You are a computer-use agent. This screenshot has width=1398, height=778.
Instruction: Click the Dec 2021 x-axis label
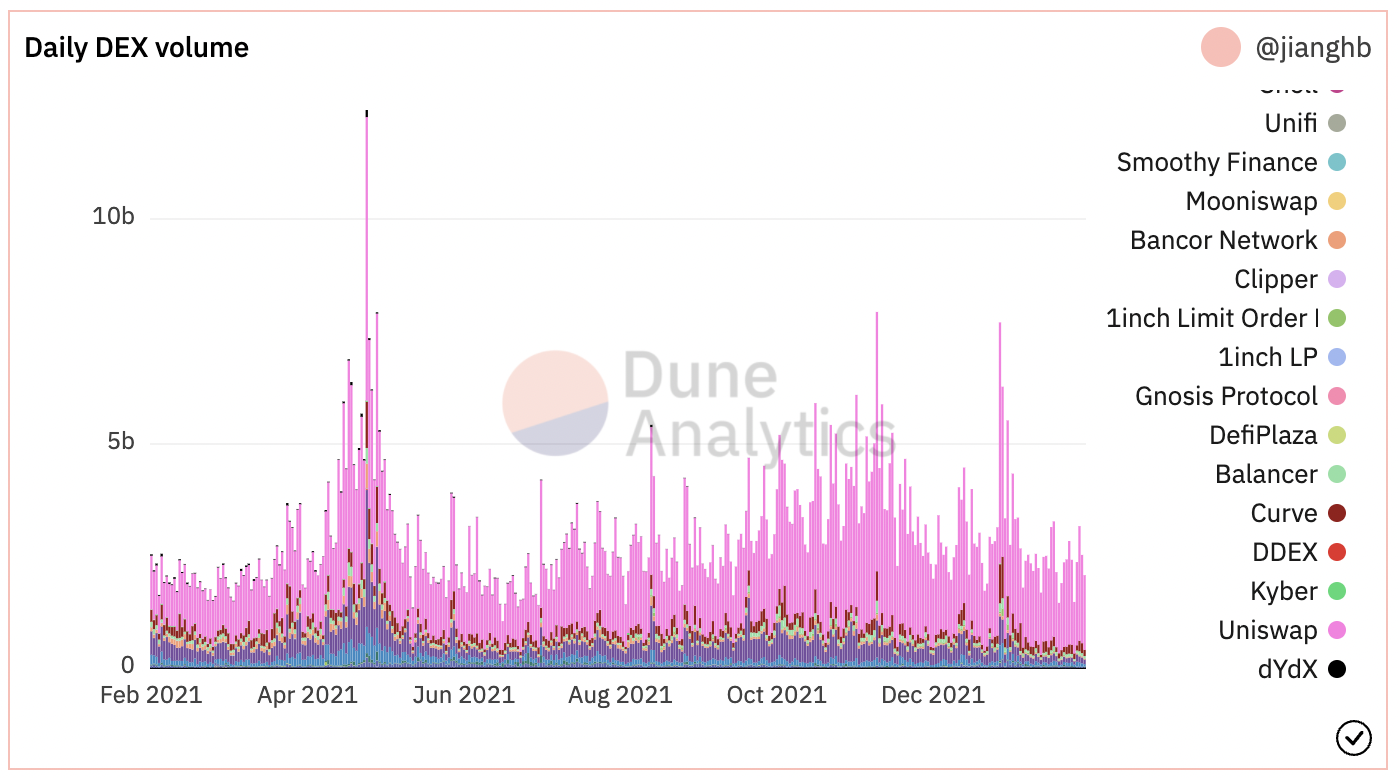click(933, 695)
